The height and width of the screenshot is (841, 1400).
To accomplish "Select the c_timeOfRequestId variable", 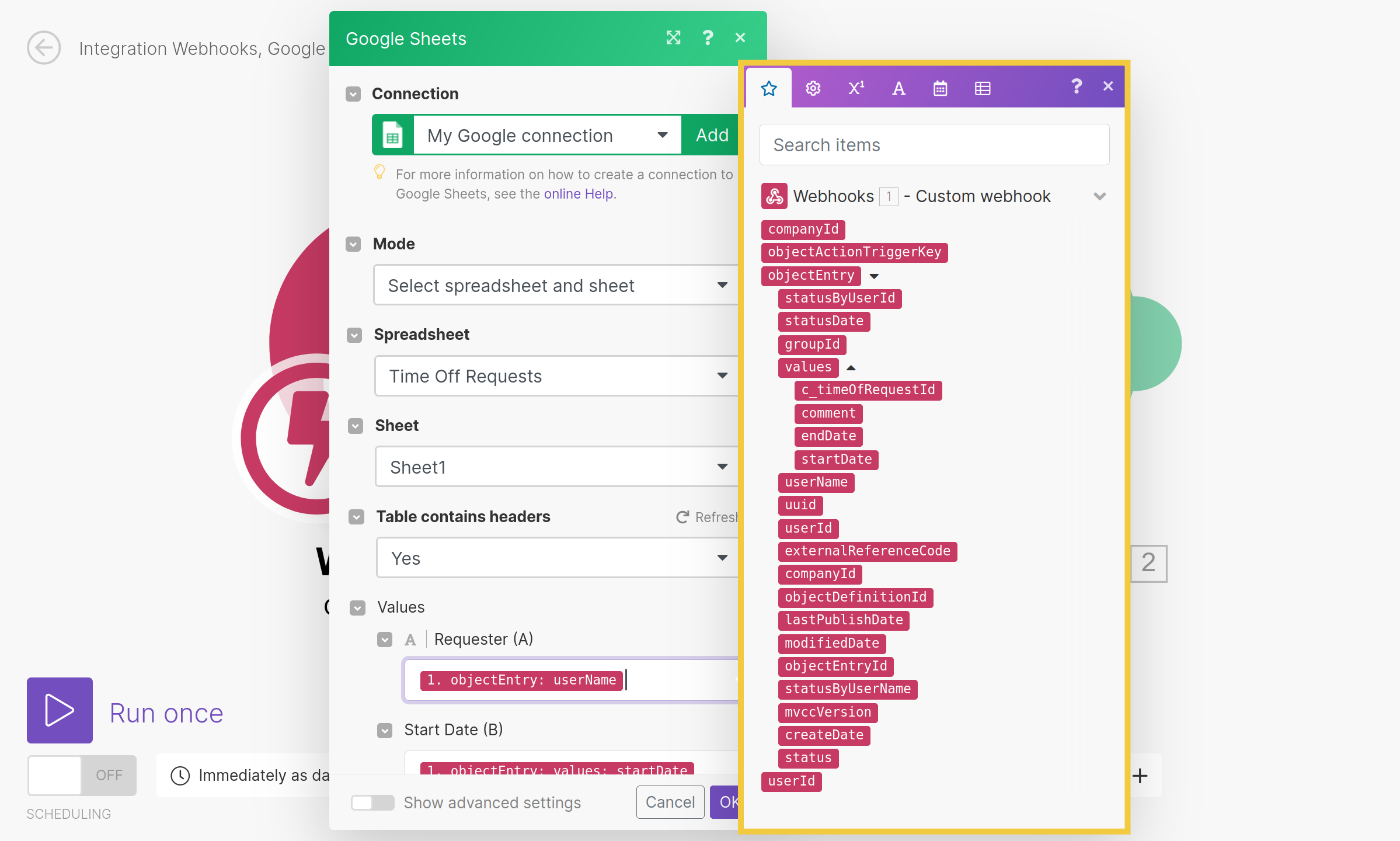I will 868,390.
